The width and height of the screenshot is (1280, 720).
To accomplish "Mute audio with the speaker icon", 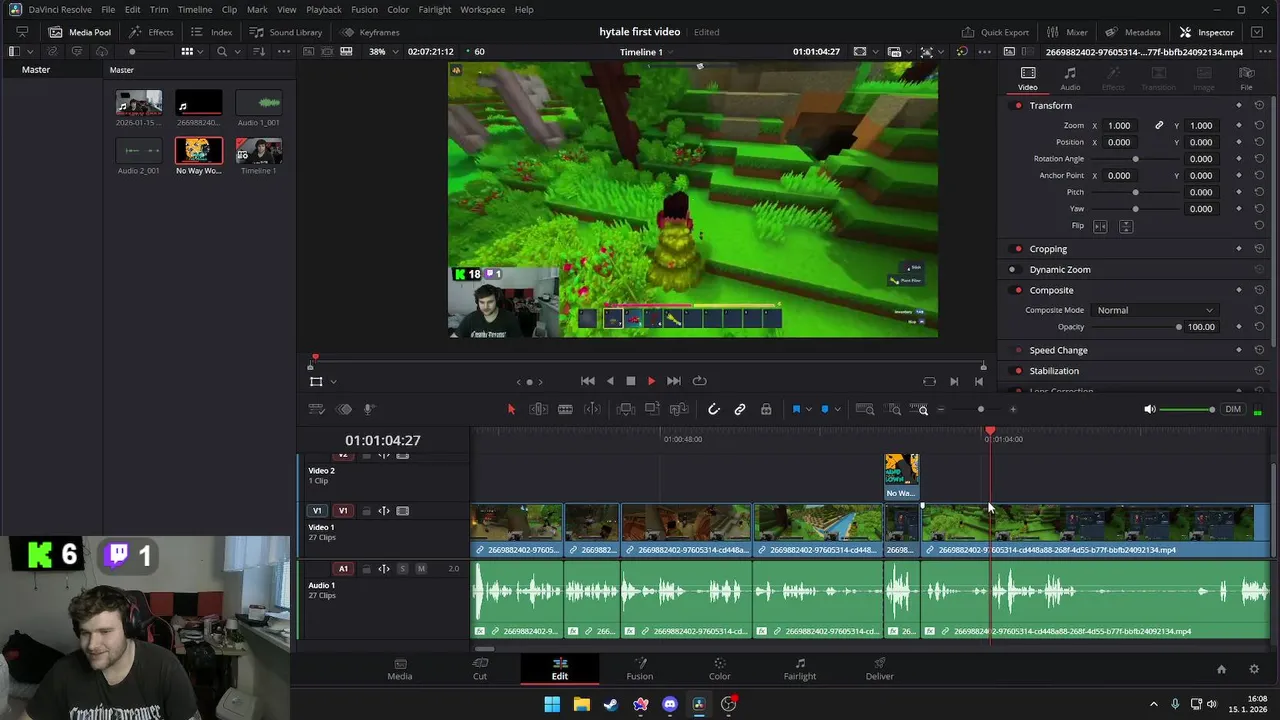I will 1150,409.
